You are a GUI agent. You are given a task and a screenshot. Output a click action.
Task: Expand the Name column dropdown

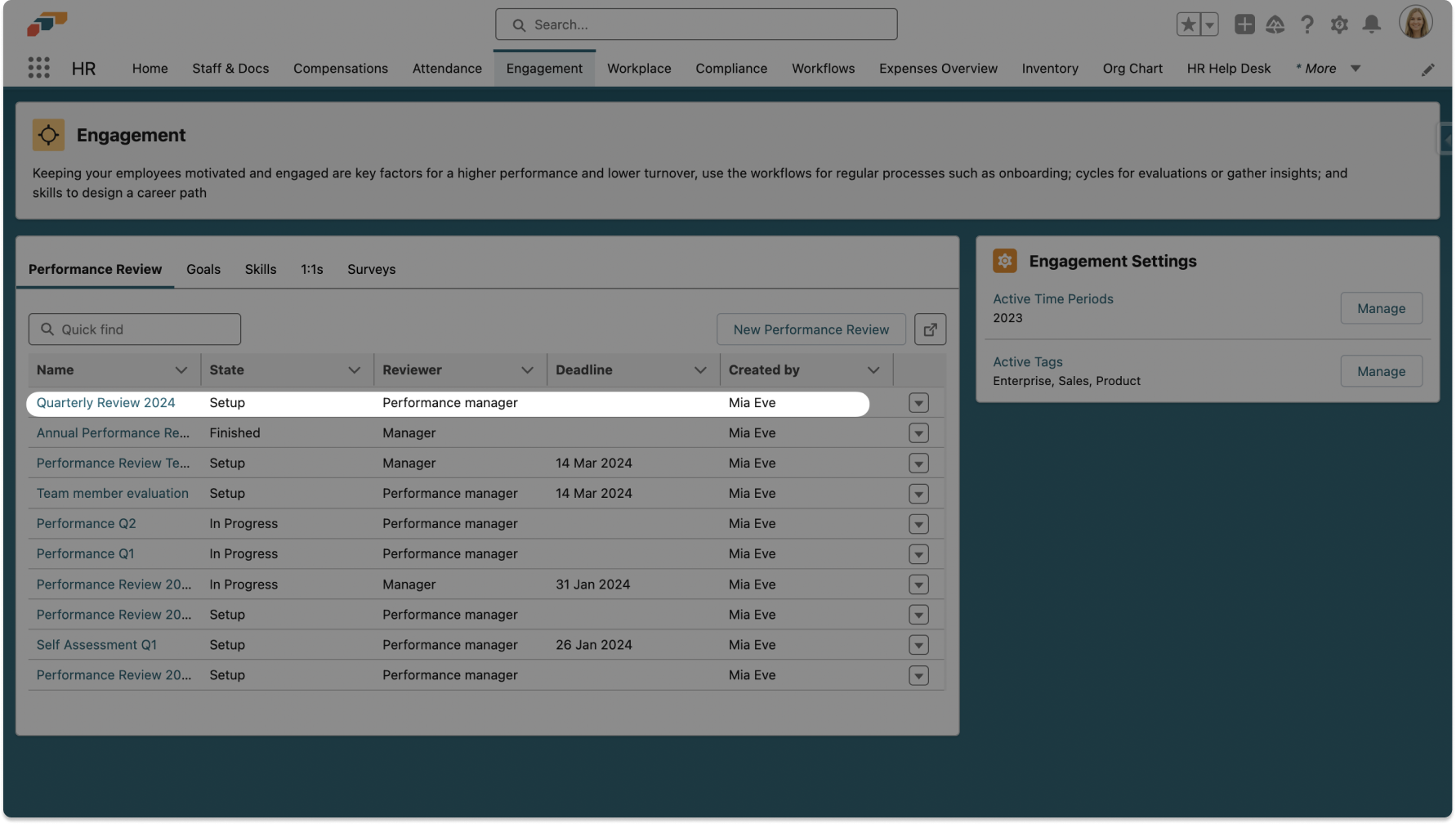tap(181, 369)
